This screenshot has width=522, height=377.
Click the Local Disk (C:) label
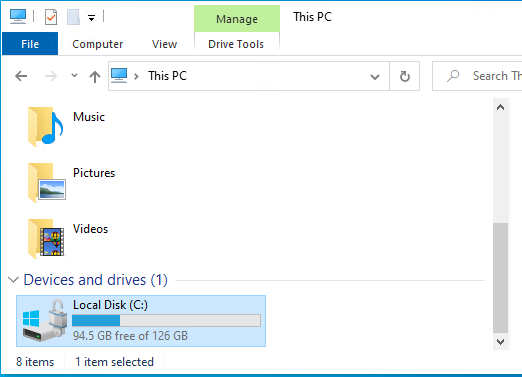110,305
